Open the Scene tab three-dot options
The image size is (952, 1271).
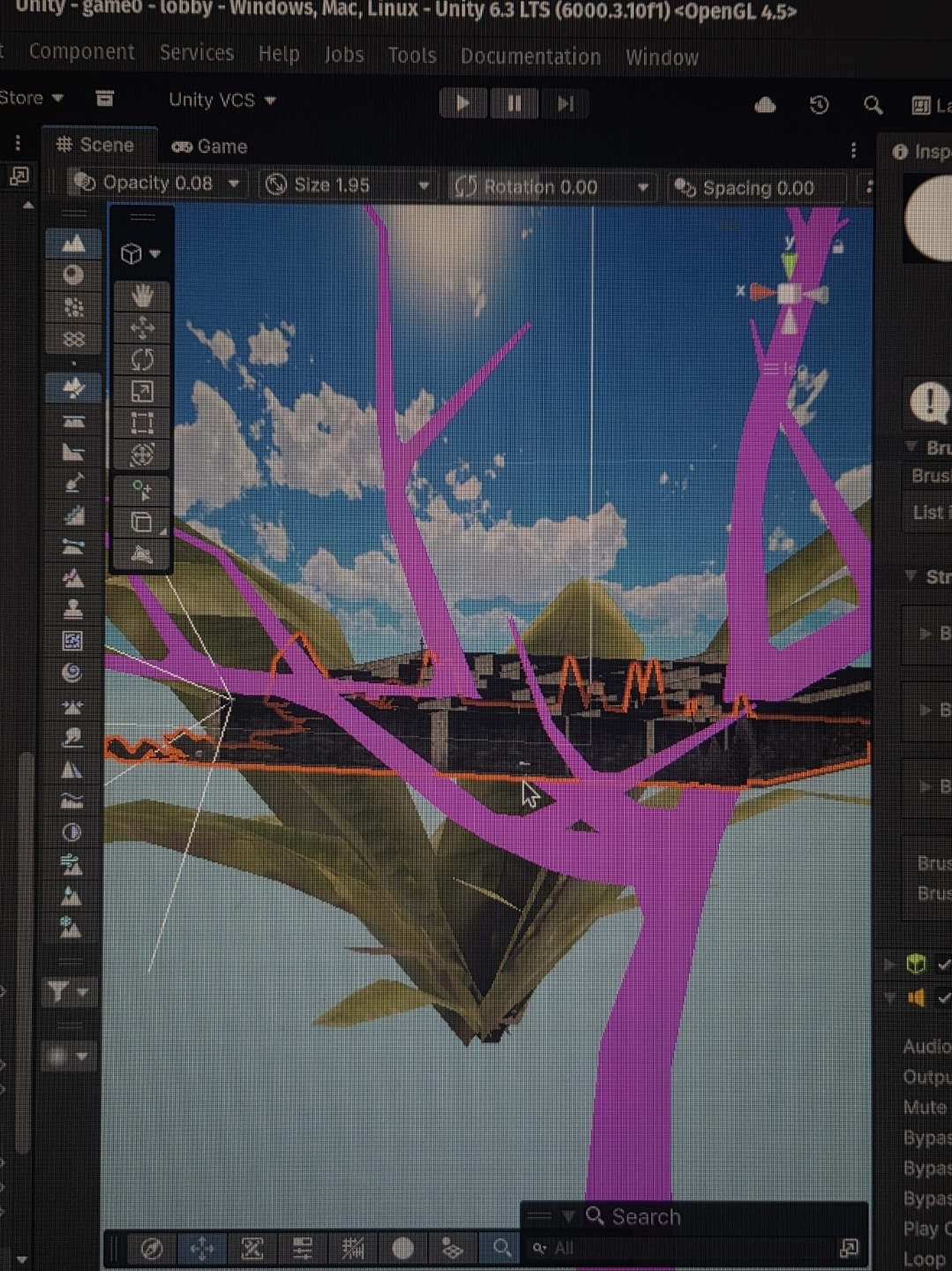(x=853, y=151)
